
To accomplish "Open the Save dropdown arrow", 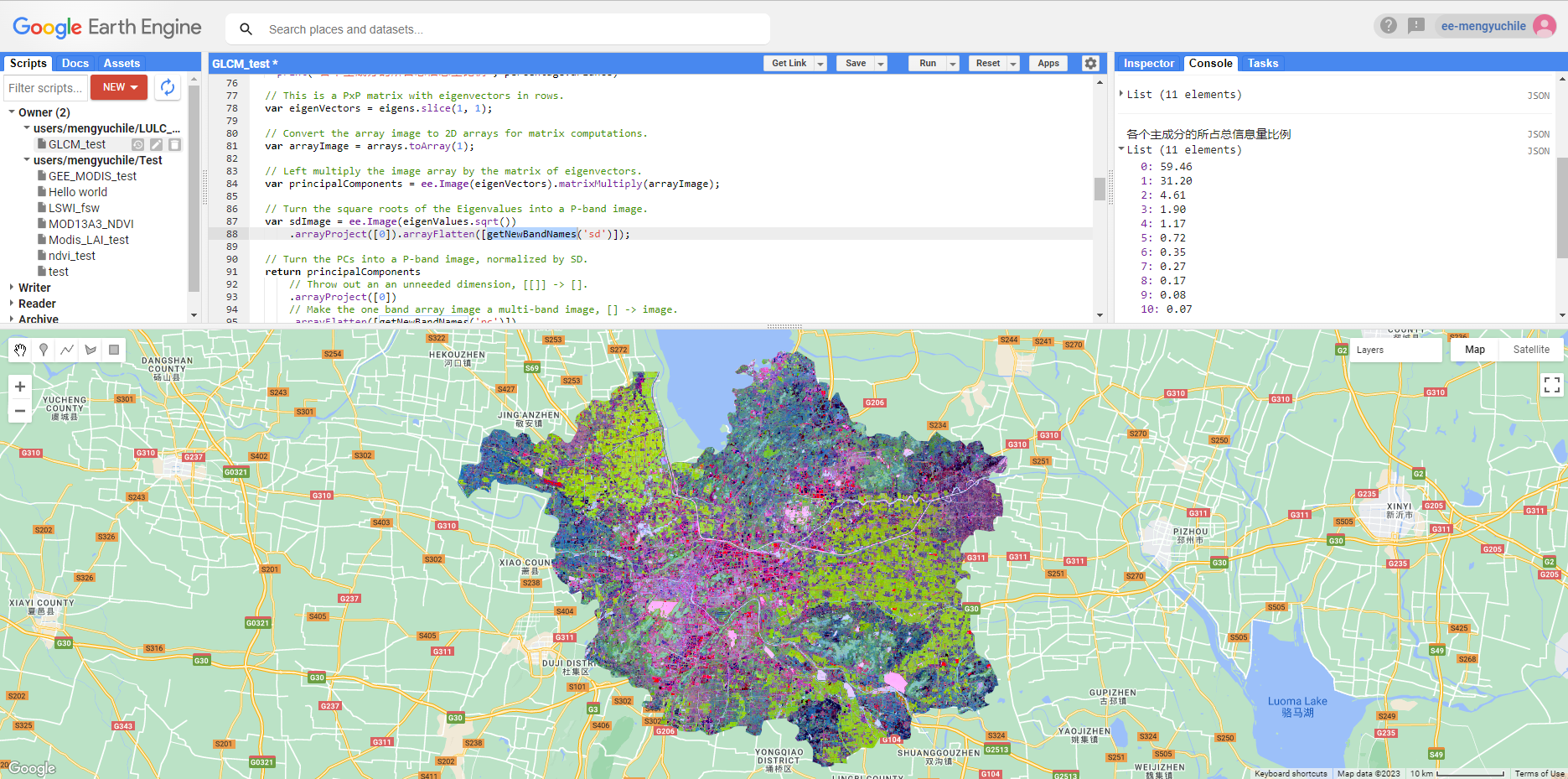I will (x=881, y=64).
